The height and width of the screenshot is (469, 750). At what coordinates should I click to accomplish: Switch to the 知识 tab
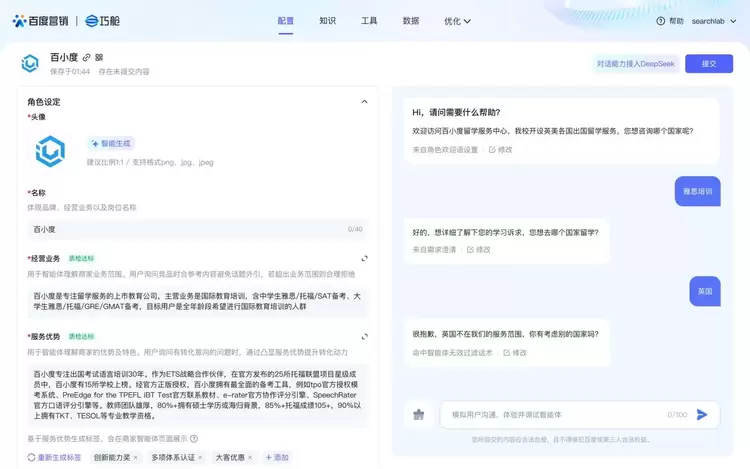tap(327, 20)
